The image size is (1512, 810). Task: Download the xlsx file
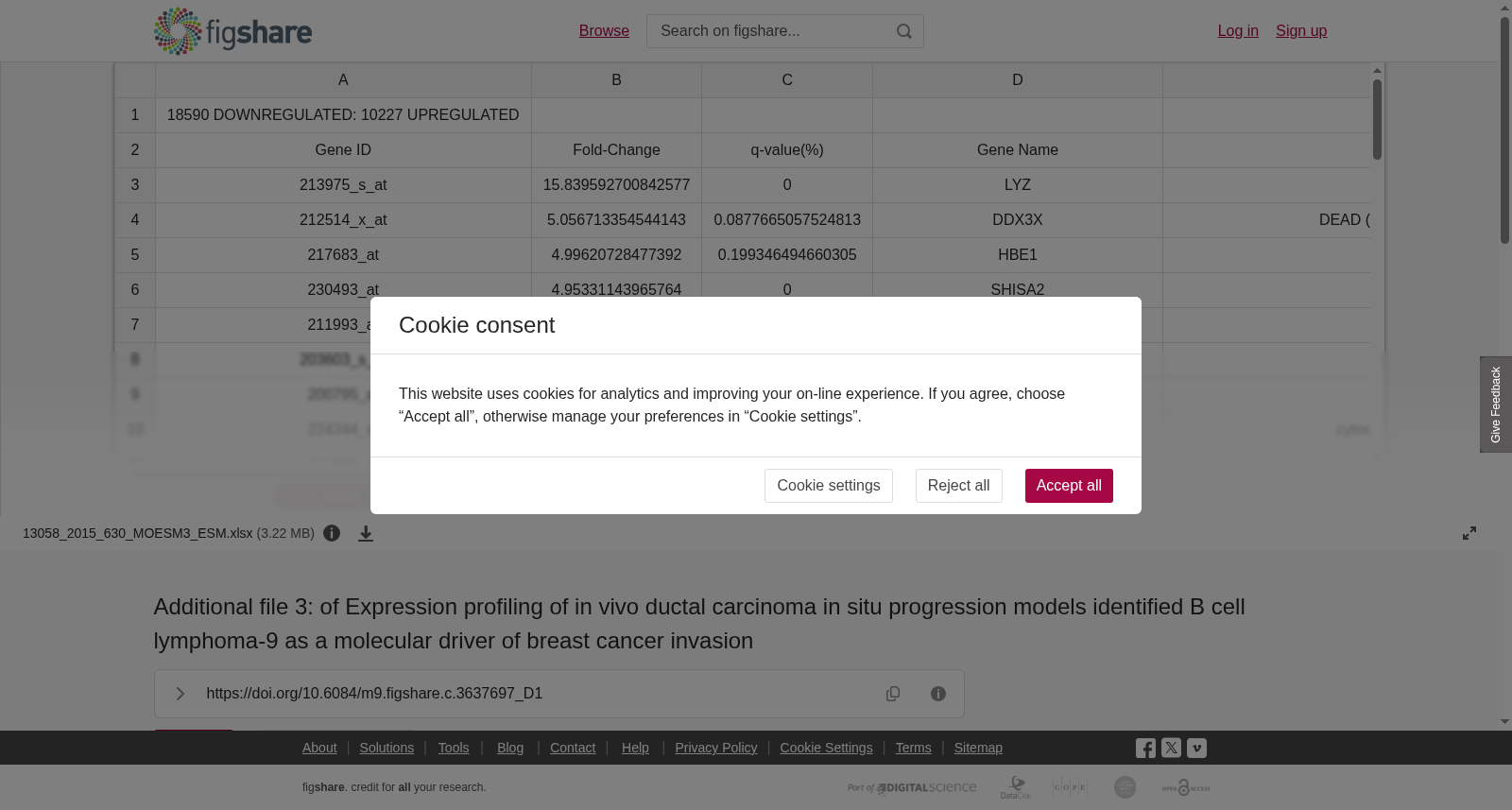pos(366,533)
